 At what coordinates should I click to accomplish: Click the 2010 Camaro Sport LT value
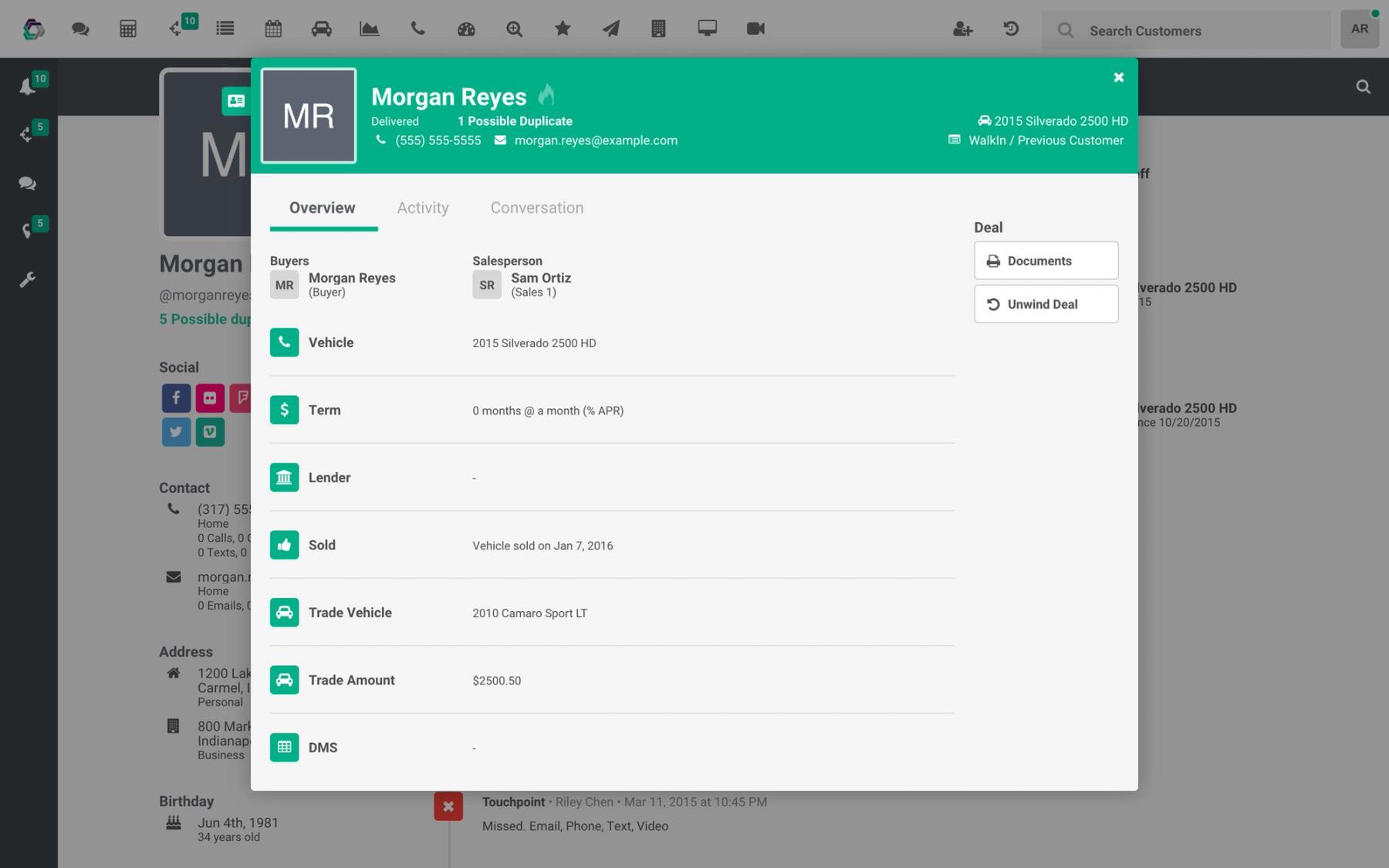(x=529, y=613)
